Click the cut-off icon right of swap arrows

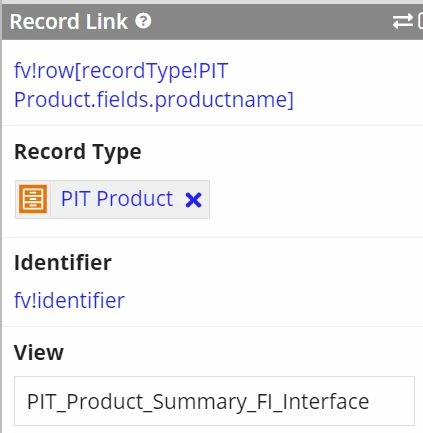(420, 22)
